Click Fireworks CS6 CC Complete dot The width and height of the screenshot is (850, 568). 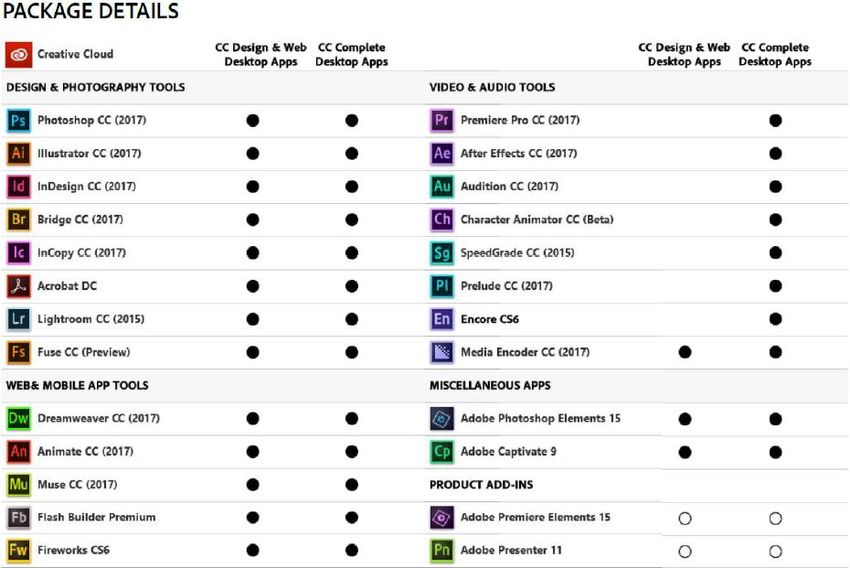tap(351, 551)
